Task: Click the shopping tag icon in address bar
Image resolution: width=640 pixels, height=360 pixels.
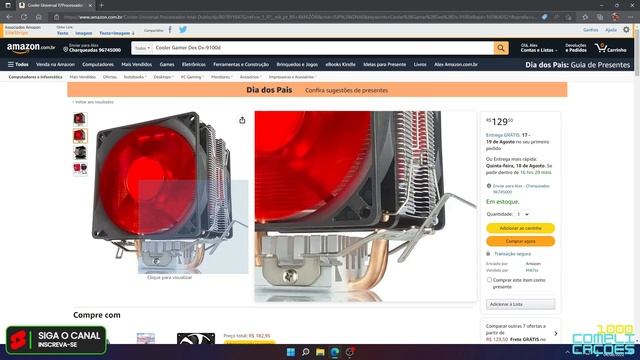Action: [544, 17]
